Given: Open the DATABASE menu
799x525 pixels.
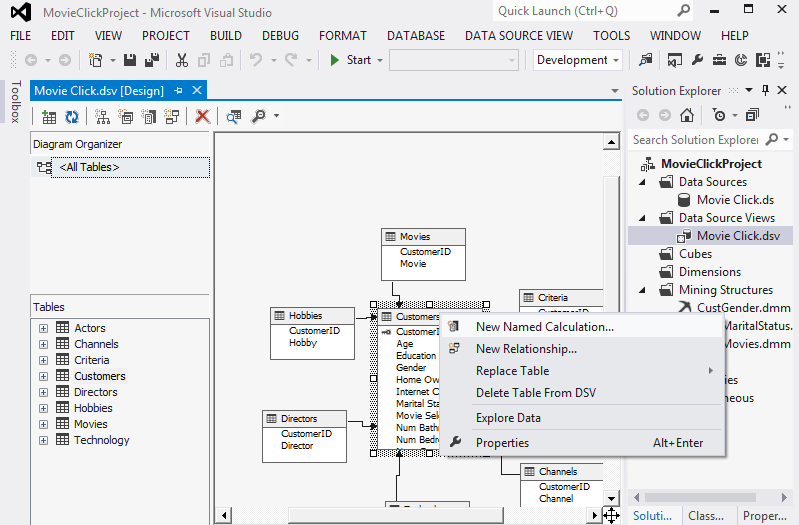Looking at the screenshot, I should click(x=416, y=36).
